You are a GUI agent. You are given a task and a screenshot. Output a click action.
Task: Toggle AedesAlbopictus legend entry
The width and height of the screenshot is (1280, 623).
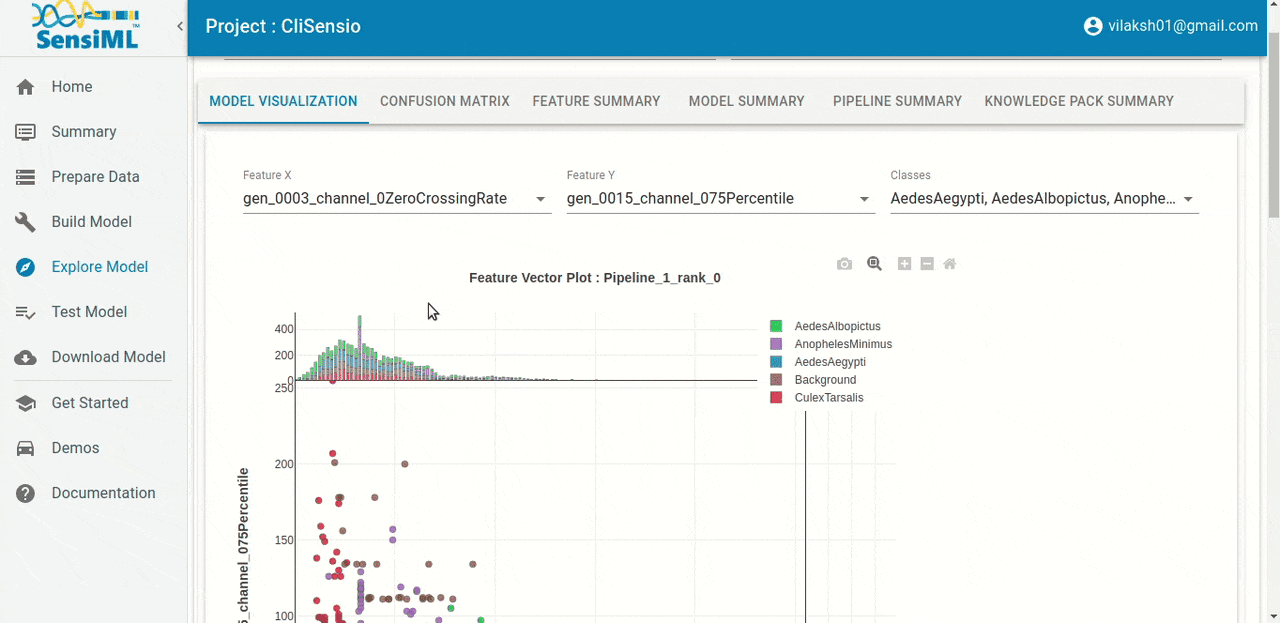pyautogui.click(x=836, y=326)
